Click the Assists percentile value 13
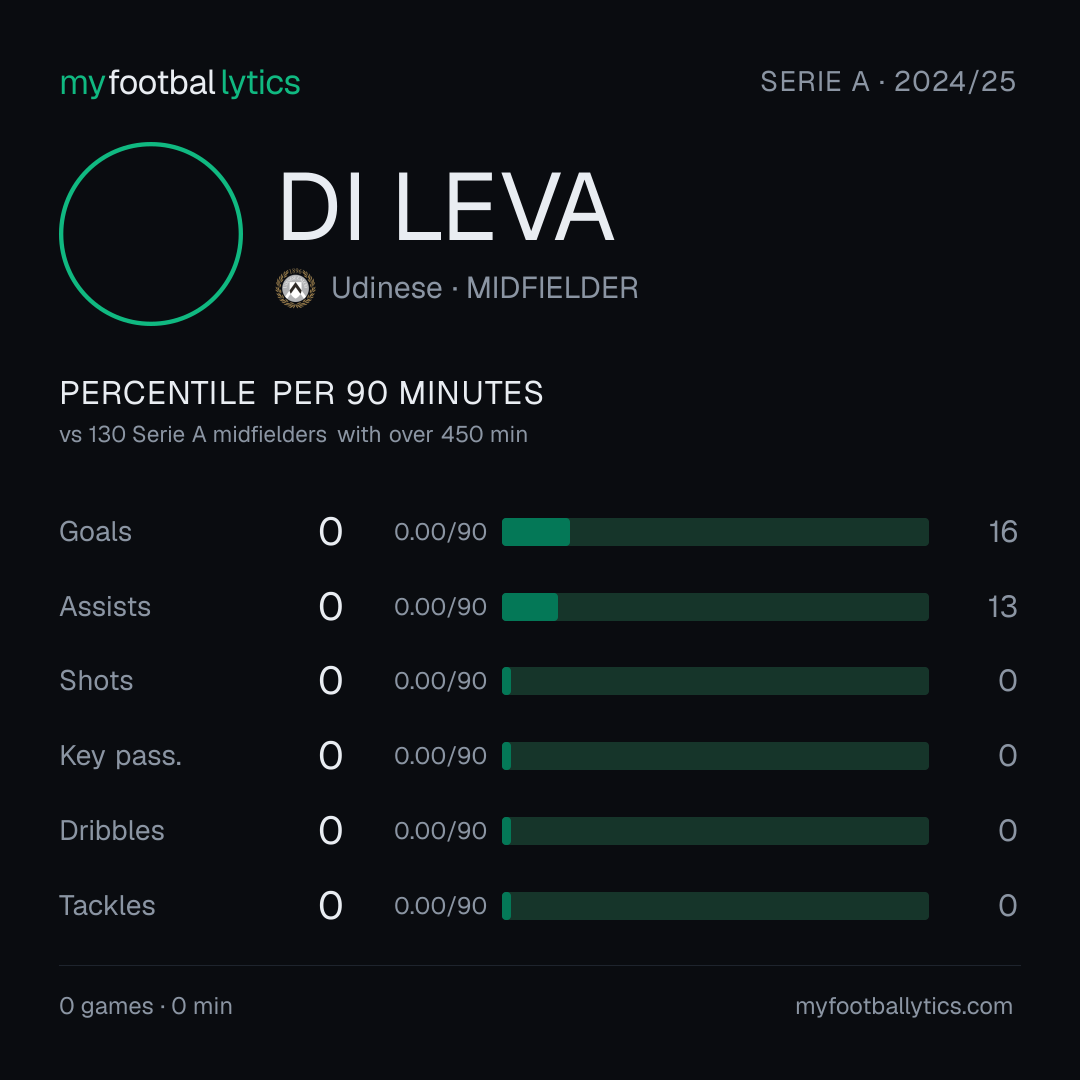Image resolution: width=1080 pixels, height=1080 pixels. [x=1003, y=607]
